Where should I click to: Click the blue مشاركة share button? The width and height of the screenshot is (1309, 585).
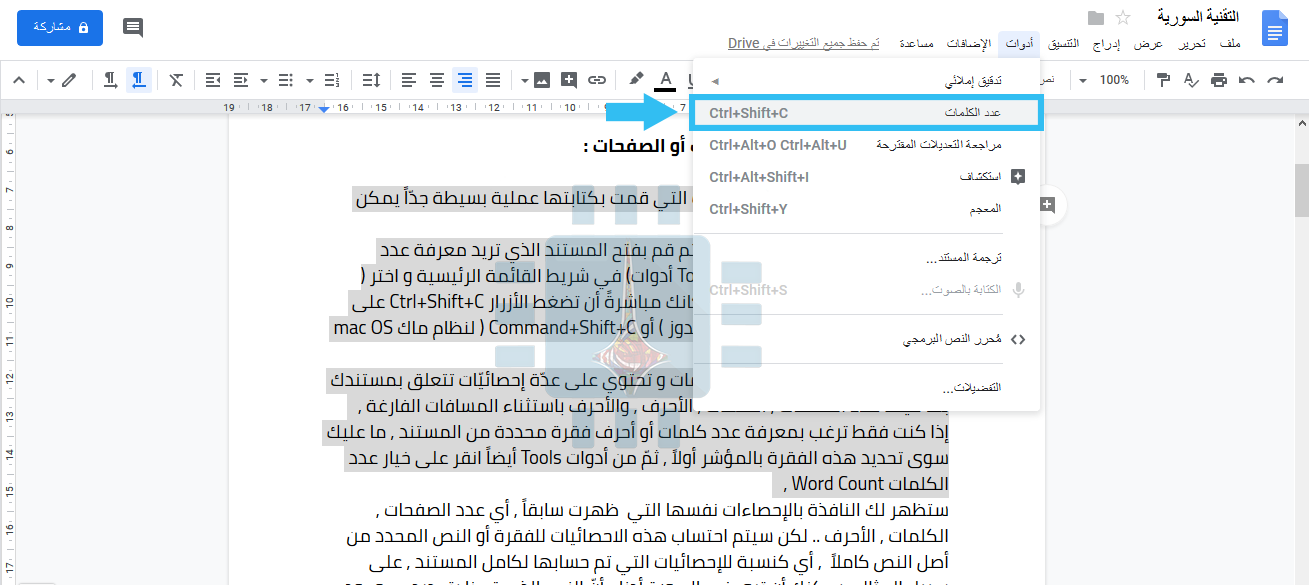point(60,27)
